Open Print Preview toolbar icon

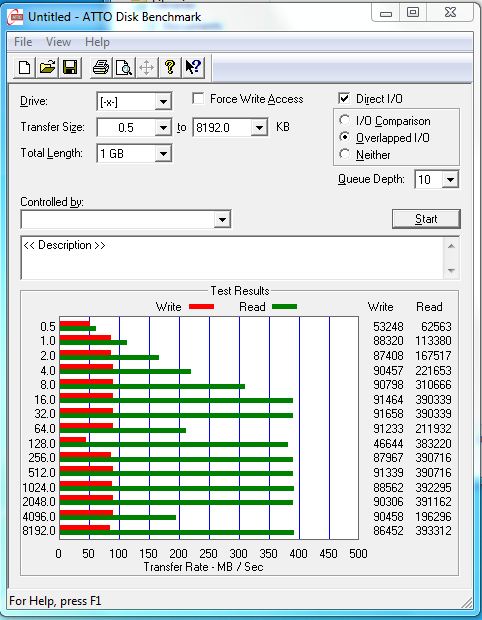[x=124, y=67]
